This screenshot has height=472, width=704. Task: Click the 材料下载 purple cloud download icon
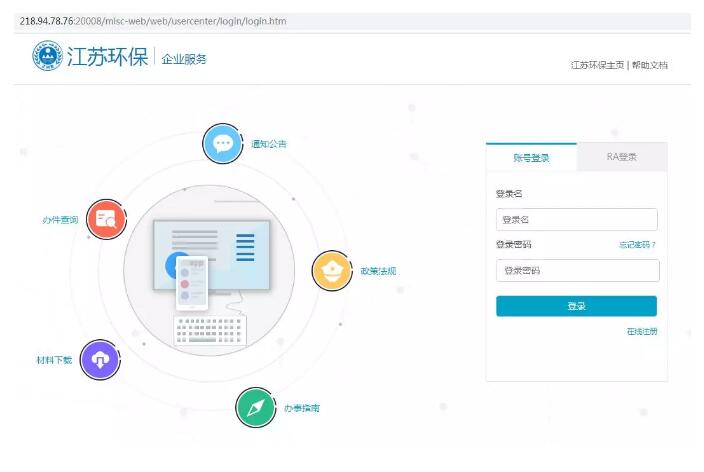(x=99, y=359)
